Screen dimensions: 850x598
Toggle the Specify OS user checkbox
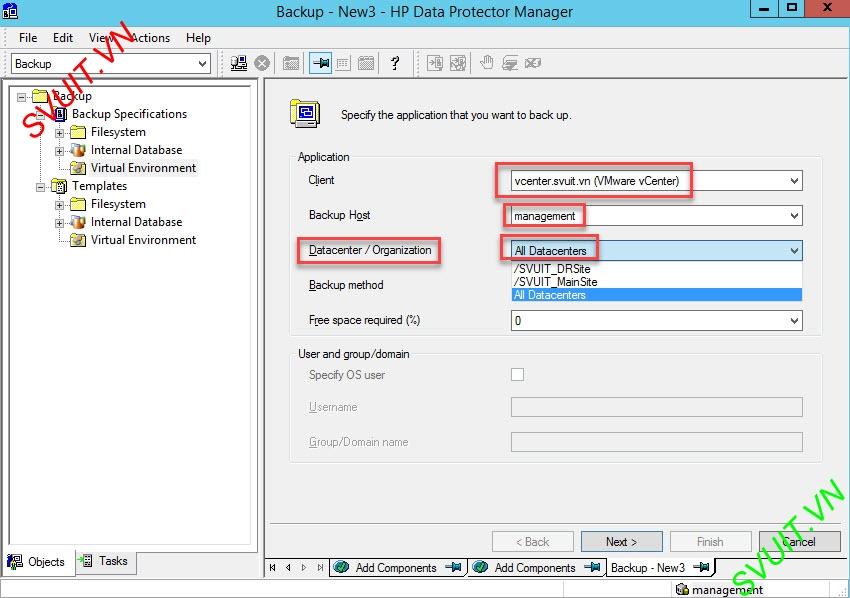pyautogui.click(x=517, y=375)
